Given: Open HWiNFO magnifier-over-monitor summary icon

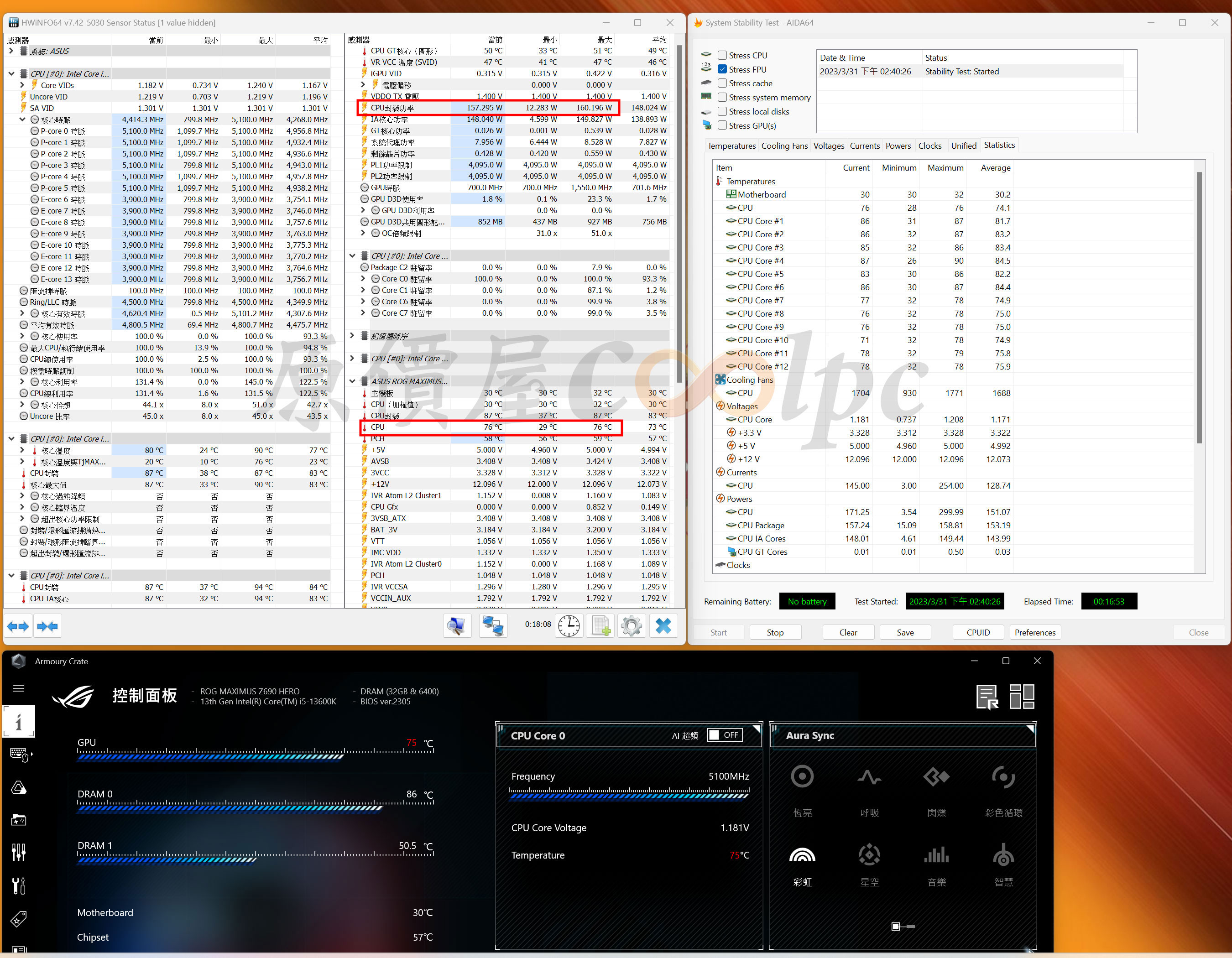Looking at the screenshot, I should [456, 626].
